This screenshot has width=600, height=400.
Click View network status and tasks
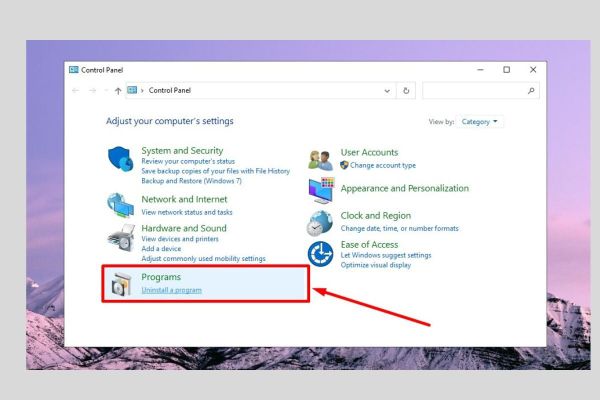click(x=187, y=212)
